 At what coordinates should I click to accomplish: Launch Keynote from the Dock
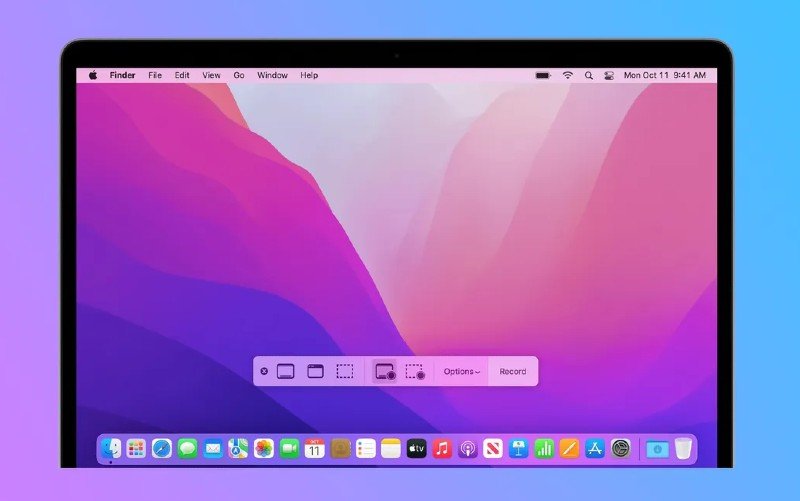pos(518,448)
